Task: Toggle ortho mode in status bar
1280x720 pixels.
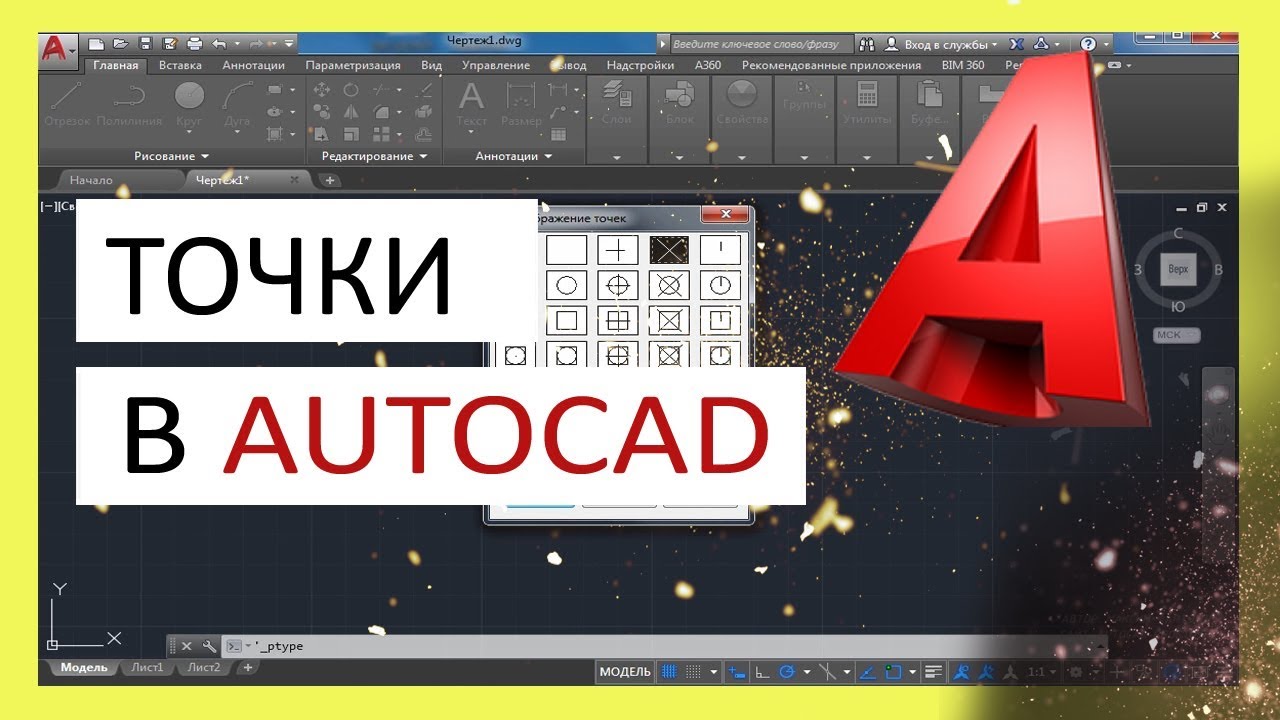Action: [x=761, y=672]
